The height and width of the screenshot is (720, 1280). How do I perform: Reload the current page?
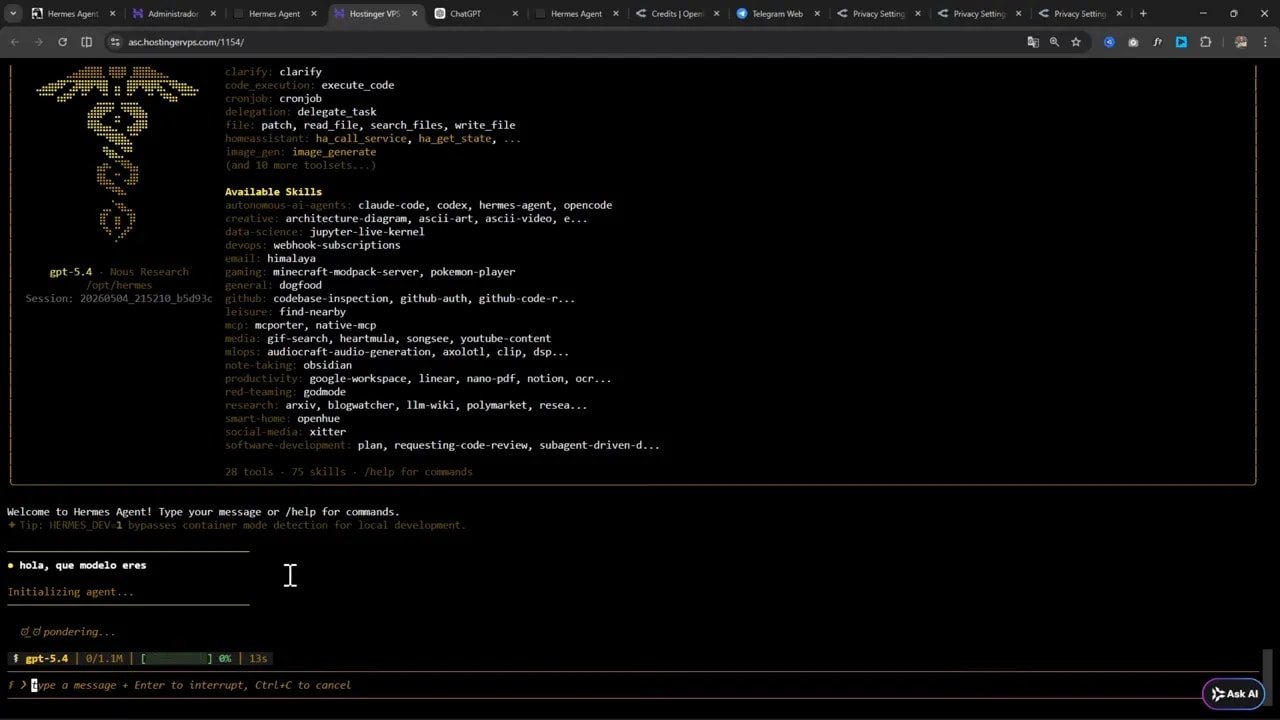coord(62,42)
